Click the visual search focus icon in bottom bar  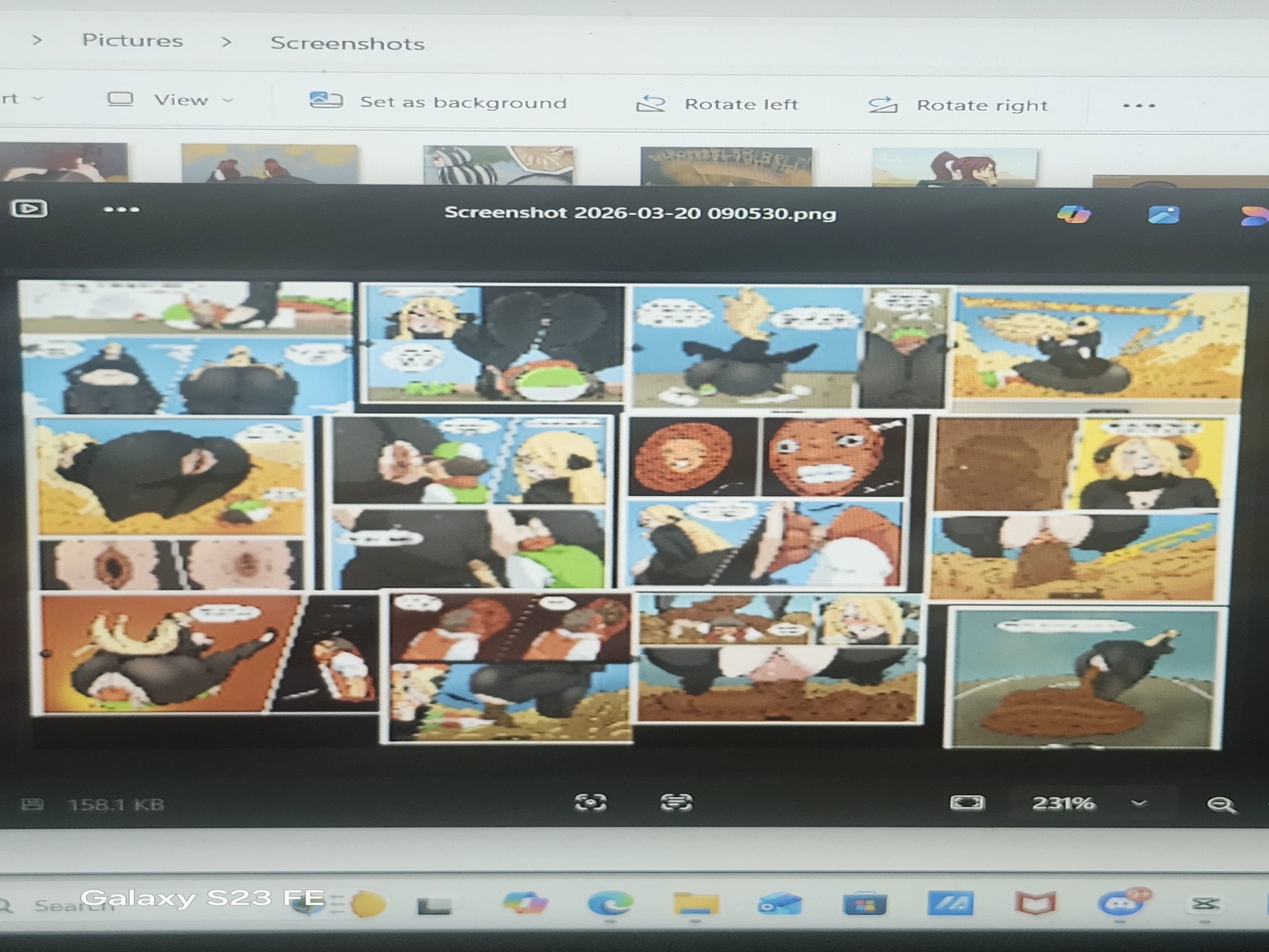click(590, 802)
